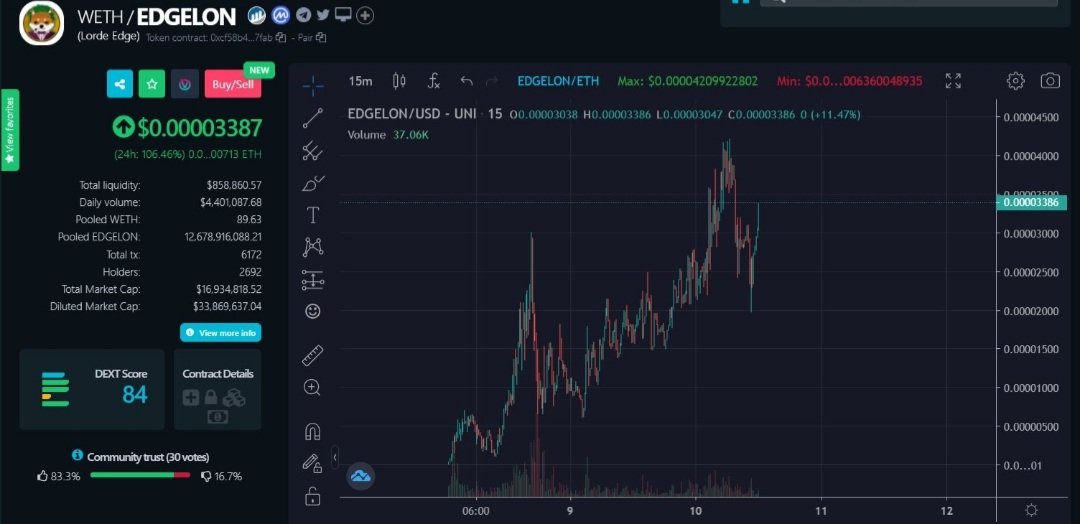The image size is (1080, 524).
Task: Open the website monitor icon
Action: point(343,14)
